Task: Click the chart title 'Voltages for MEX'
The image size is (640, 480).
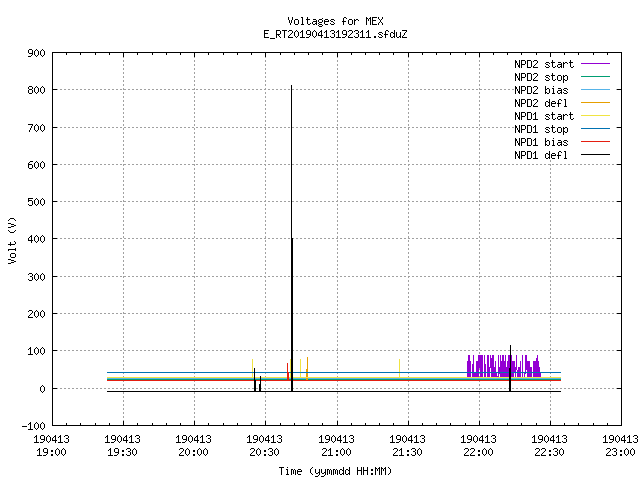Action: (335, 21)
